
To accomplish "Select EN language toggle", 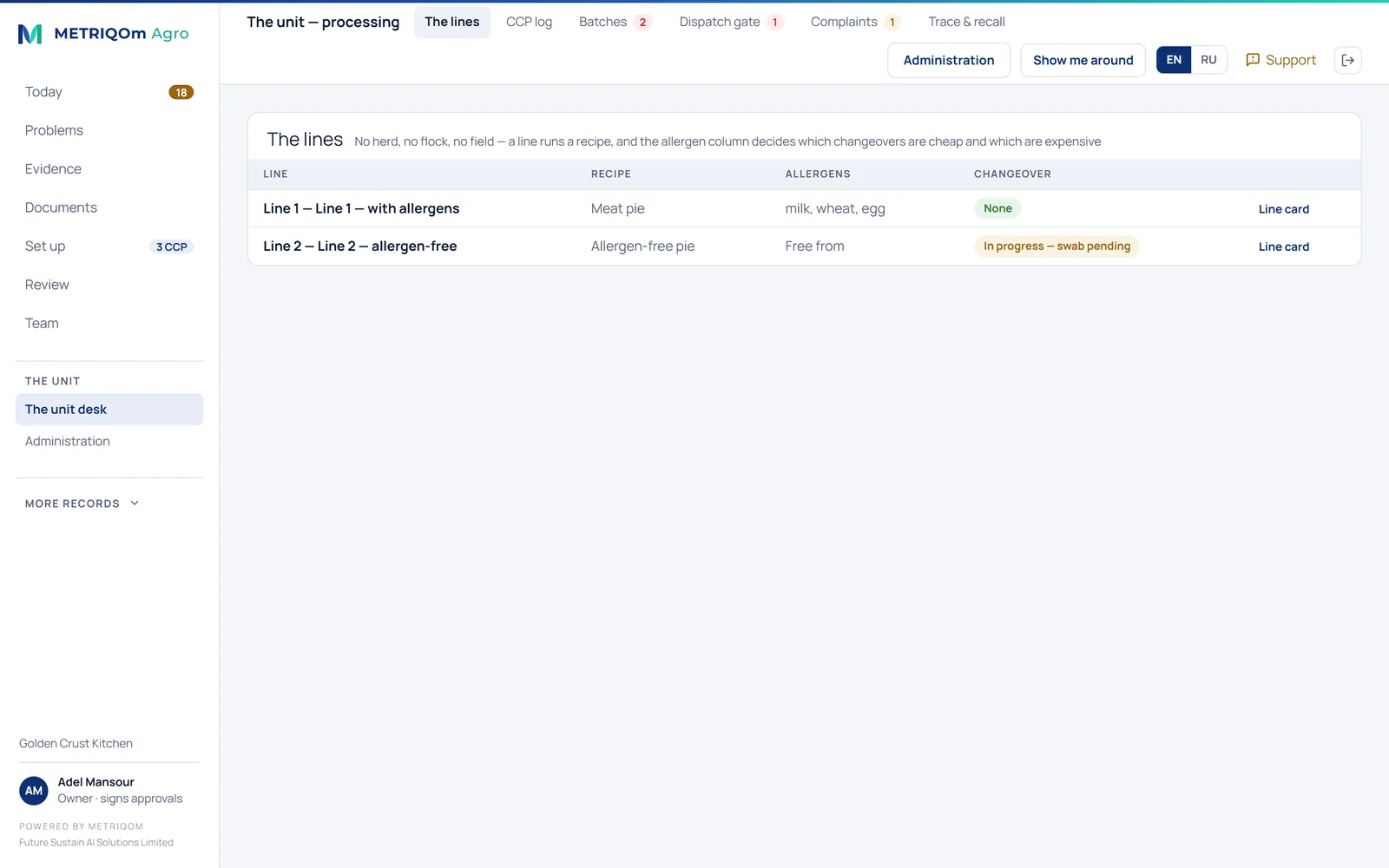I will click(x=1174, y=60).
